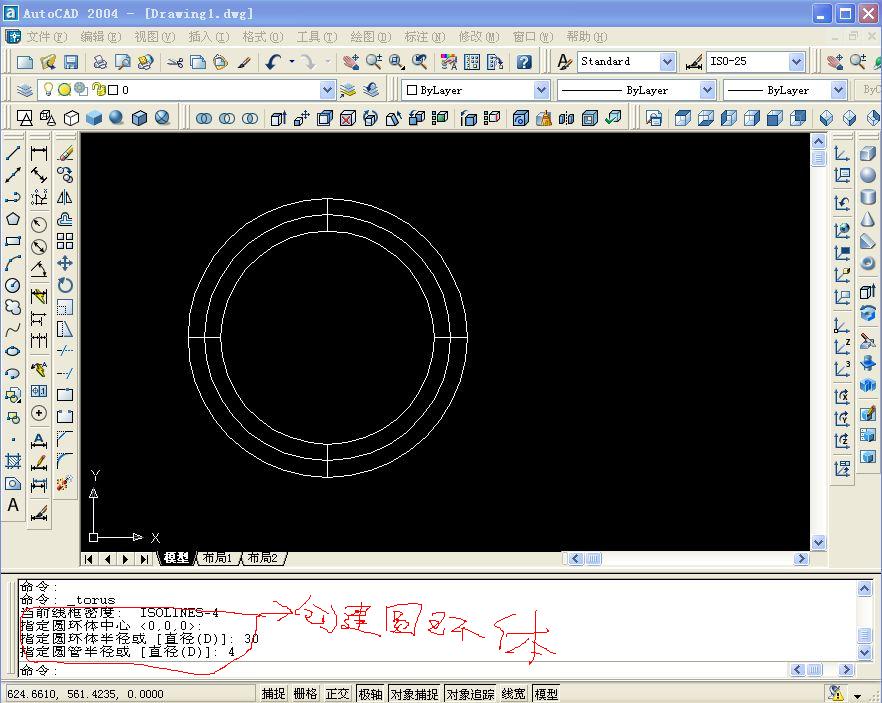Open the 编辑 Edit menu

click(101, 37)
